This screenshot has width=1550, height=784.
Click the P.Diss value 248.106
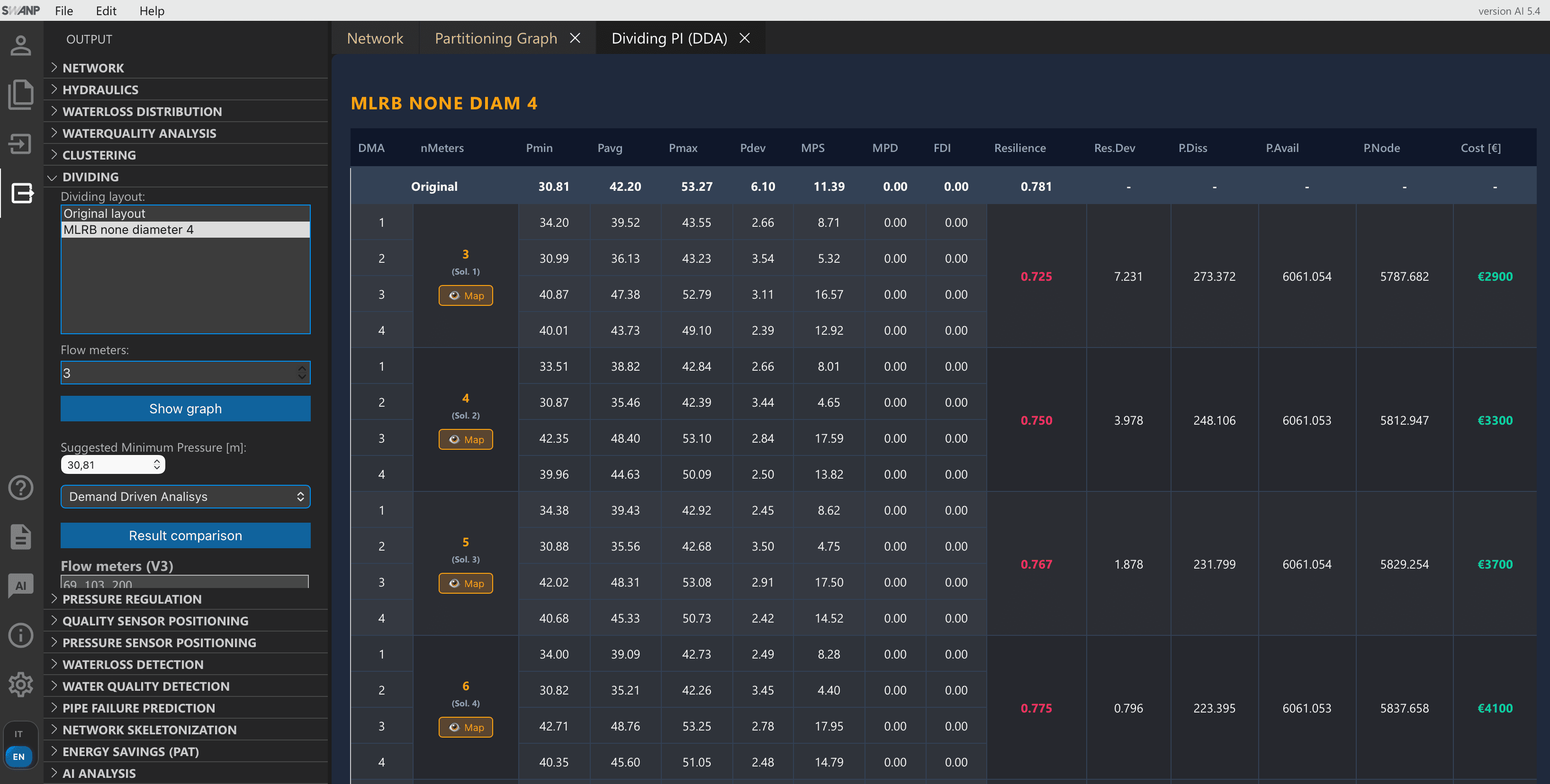point(1214,420)
